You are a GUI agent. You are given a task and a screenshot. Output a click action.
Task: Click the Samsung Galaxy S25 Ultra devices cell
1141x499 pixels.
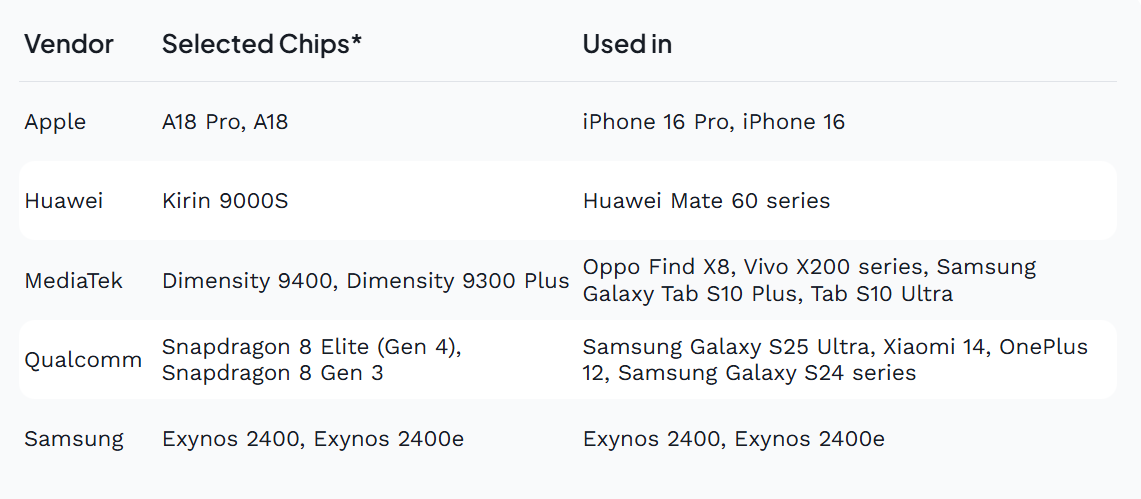(835, 360)
